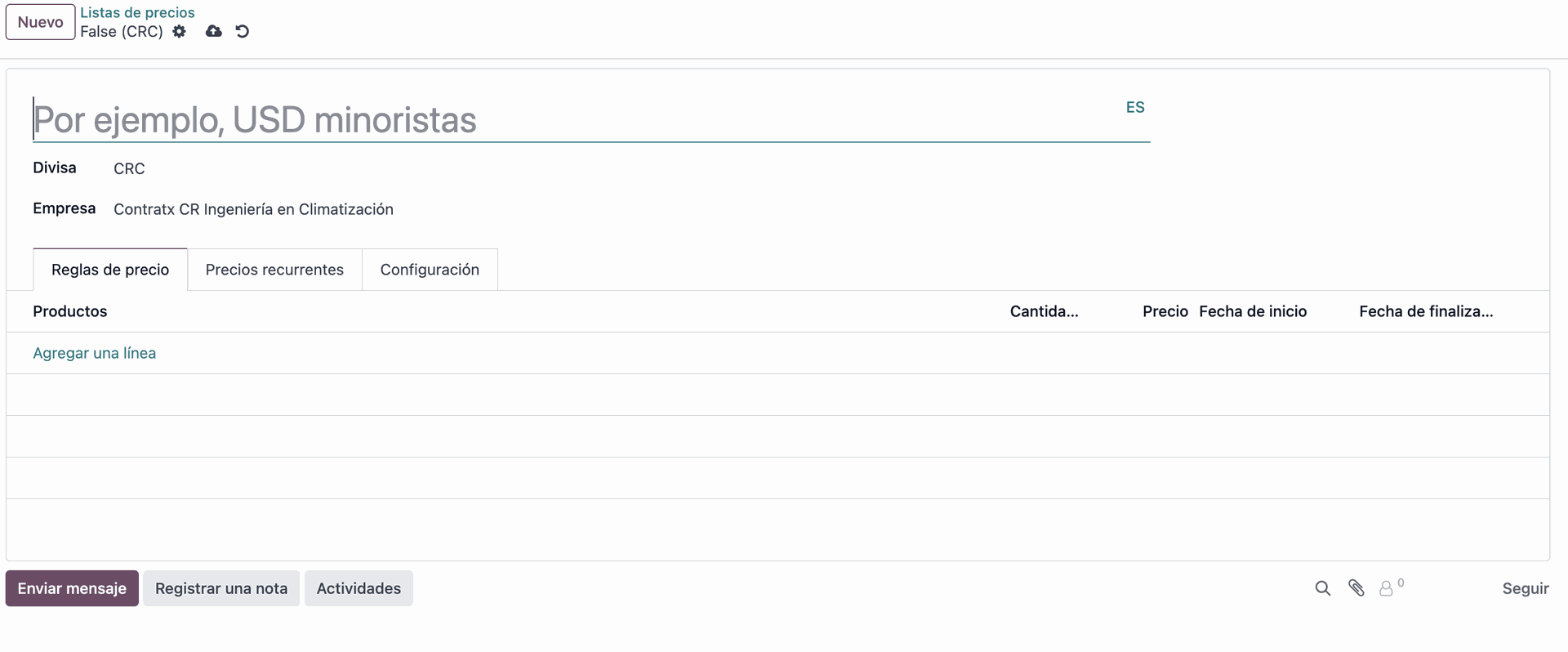Image resolution: width=1568 pixels, height=652 pixels.
Task: Sort by Fecha de inicio column
Action: pos(1253,311)
